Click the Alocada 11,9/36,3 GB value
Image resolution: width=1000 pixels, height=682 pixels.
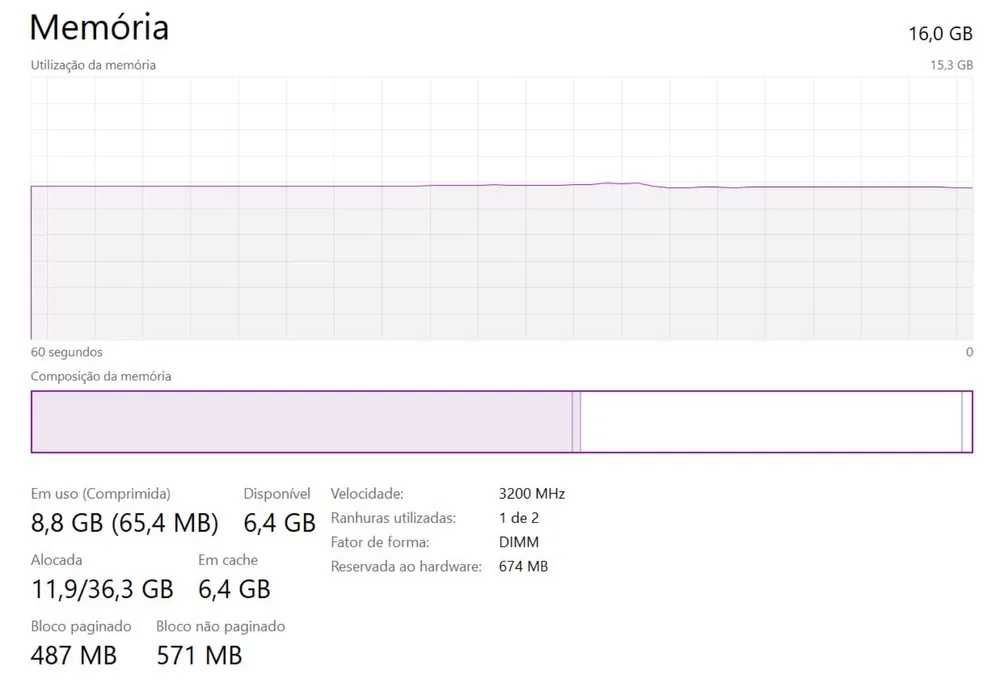click(x=102, y=589)
